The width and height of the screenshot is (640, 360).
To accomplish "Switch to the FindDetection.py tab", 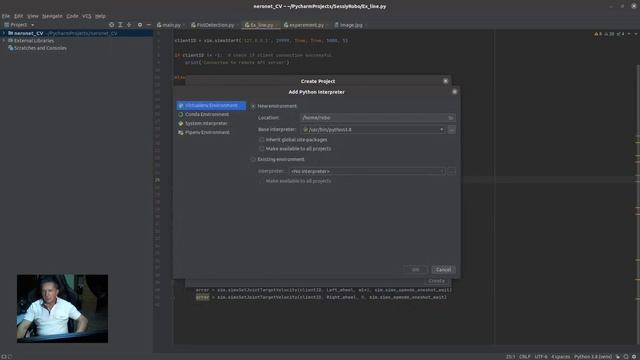I will pos(214,25).
